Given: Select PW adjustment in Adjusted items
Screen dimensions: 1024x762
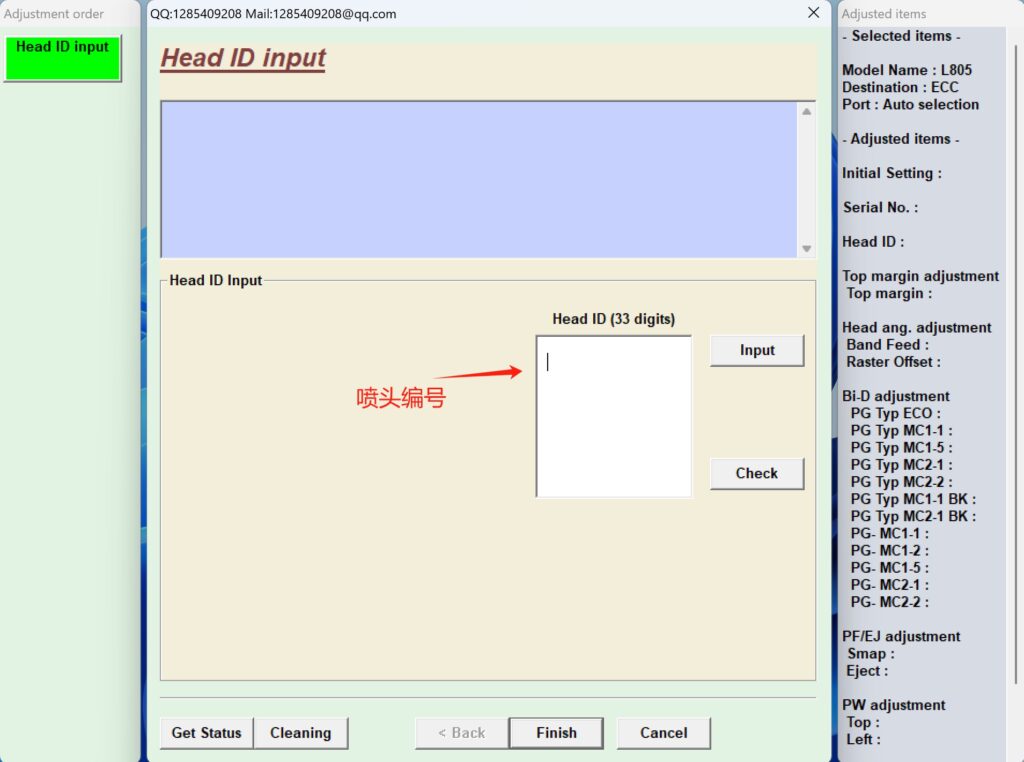Looking at the screenshot, I should [893, 705].
